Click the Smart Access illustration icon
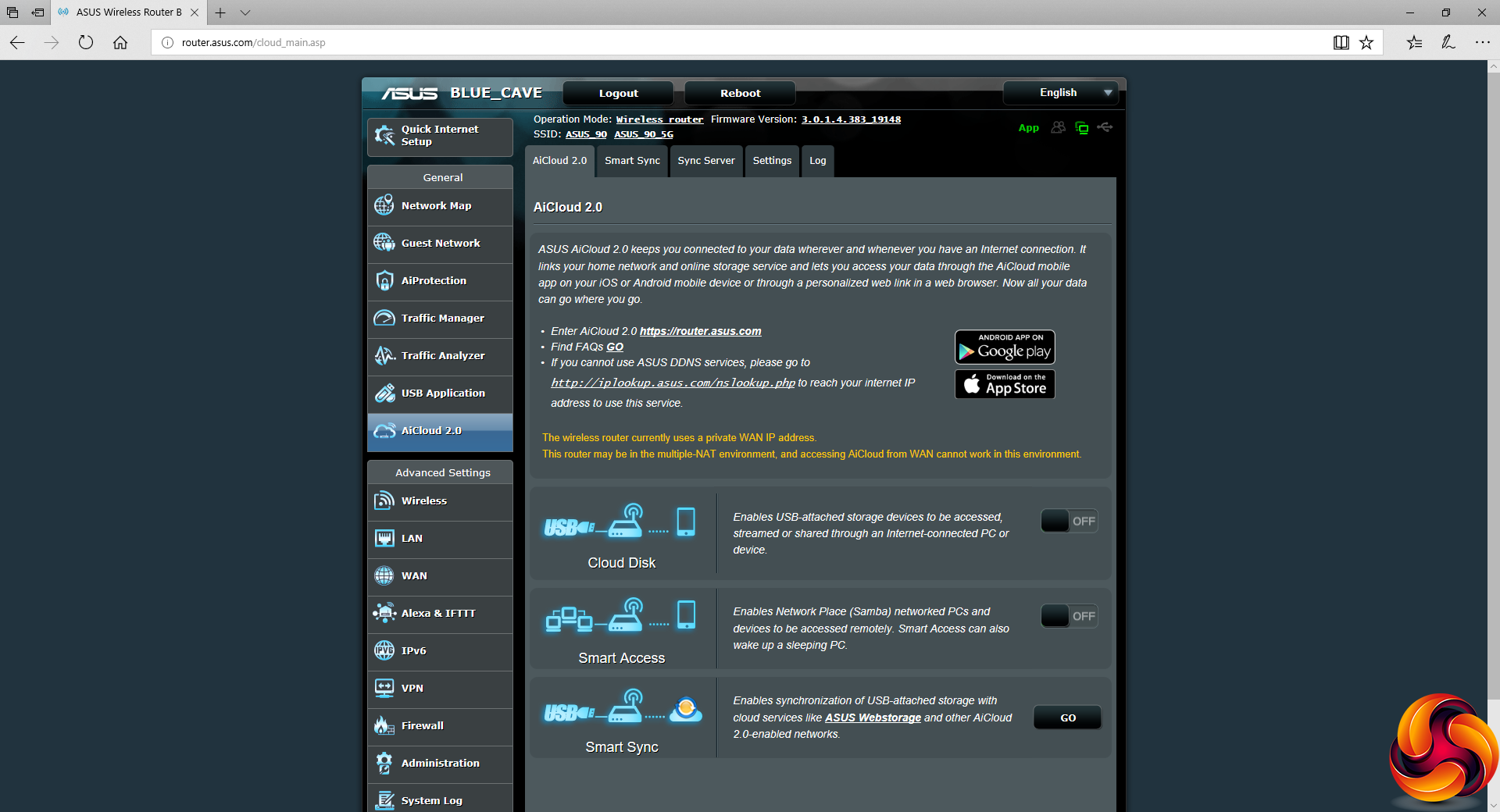The width and height of the screenshot is (1500, 812). [x=620, y=615]
